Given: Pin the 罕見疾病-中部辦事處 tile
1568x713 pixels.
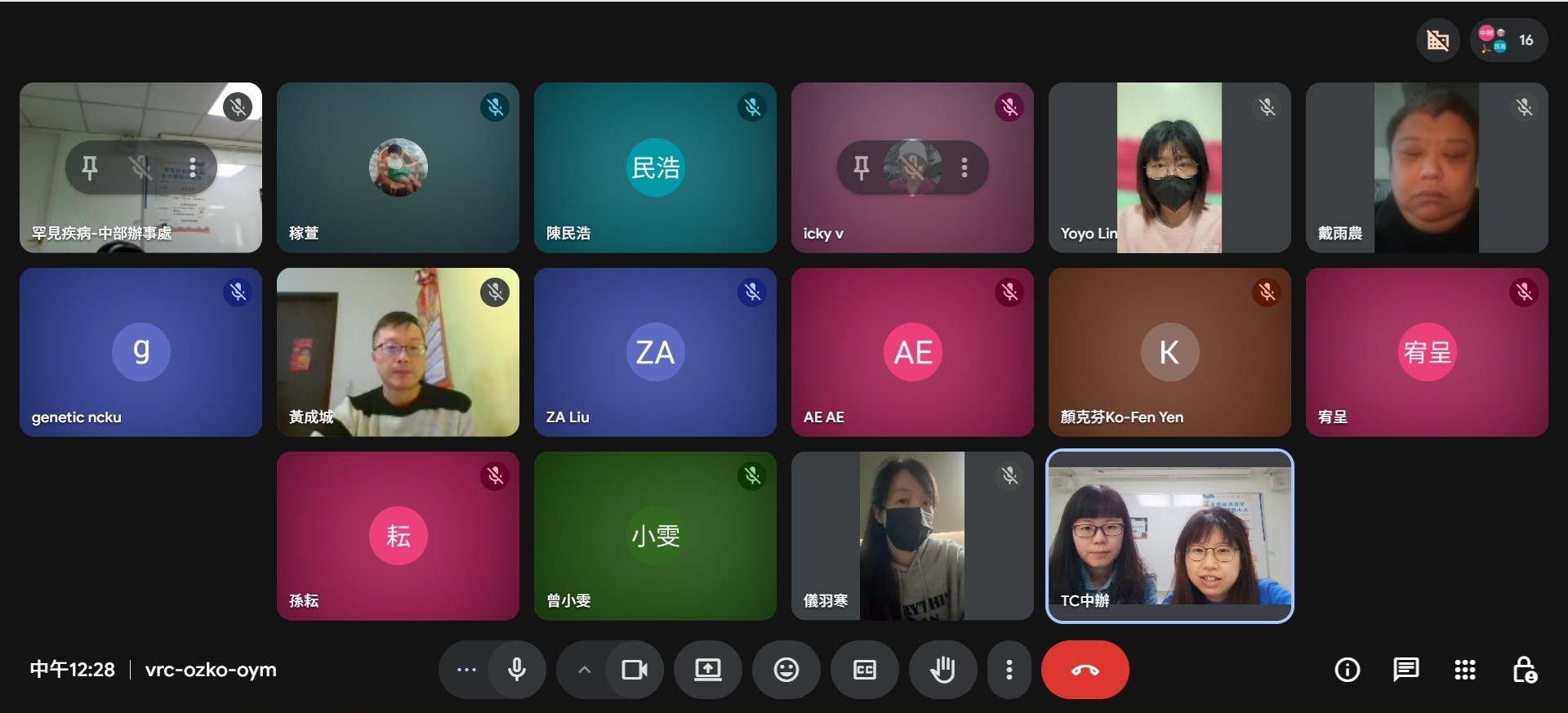Looking at the screenshot, I should click(x=90, y=167).
